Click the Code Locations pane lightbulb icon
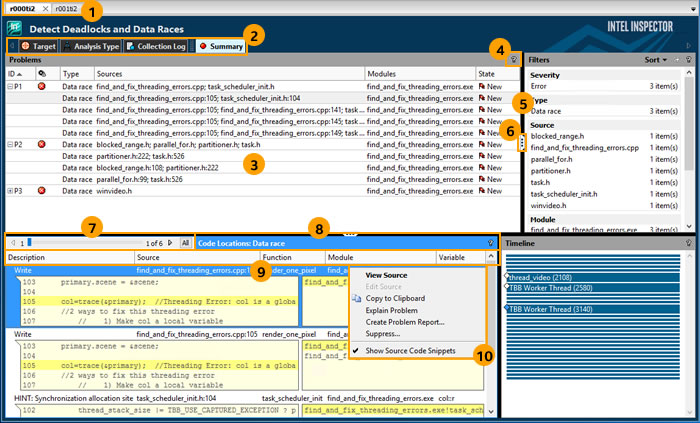 coord(490,243)
